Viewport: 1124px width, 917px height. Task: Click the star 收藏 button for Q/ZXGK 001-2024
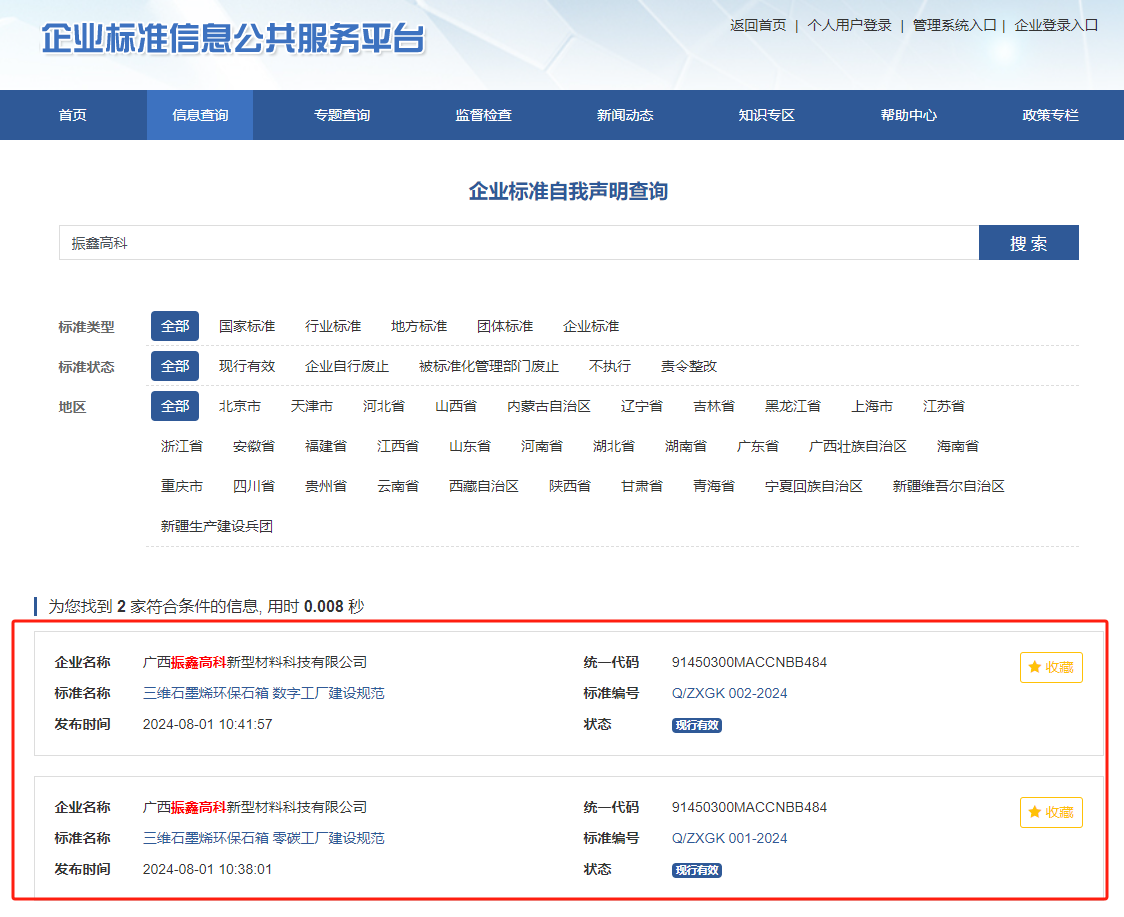point(1050,813)
